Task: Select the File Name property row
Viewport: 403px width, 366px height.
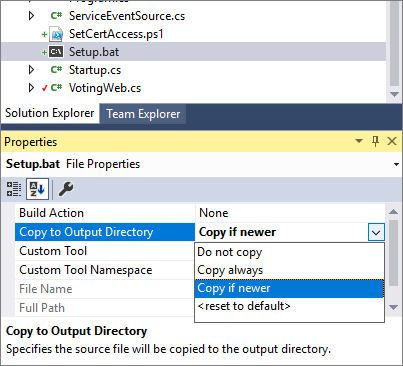Action: pos(105,289)
